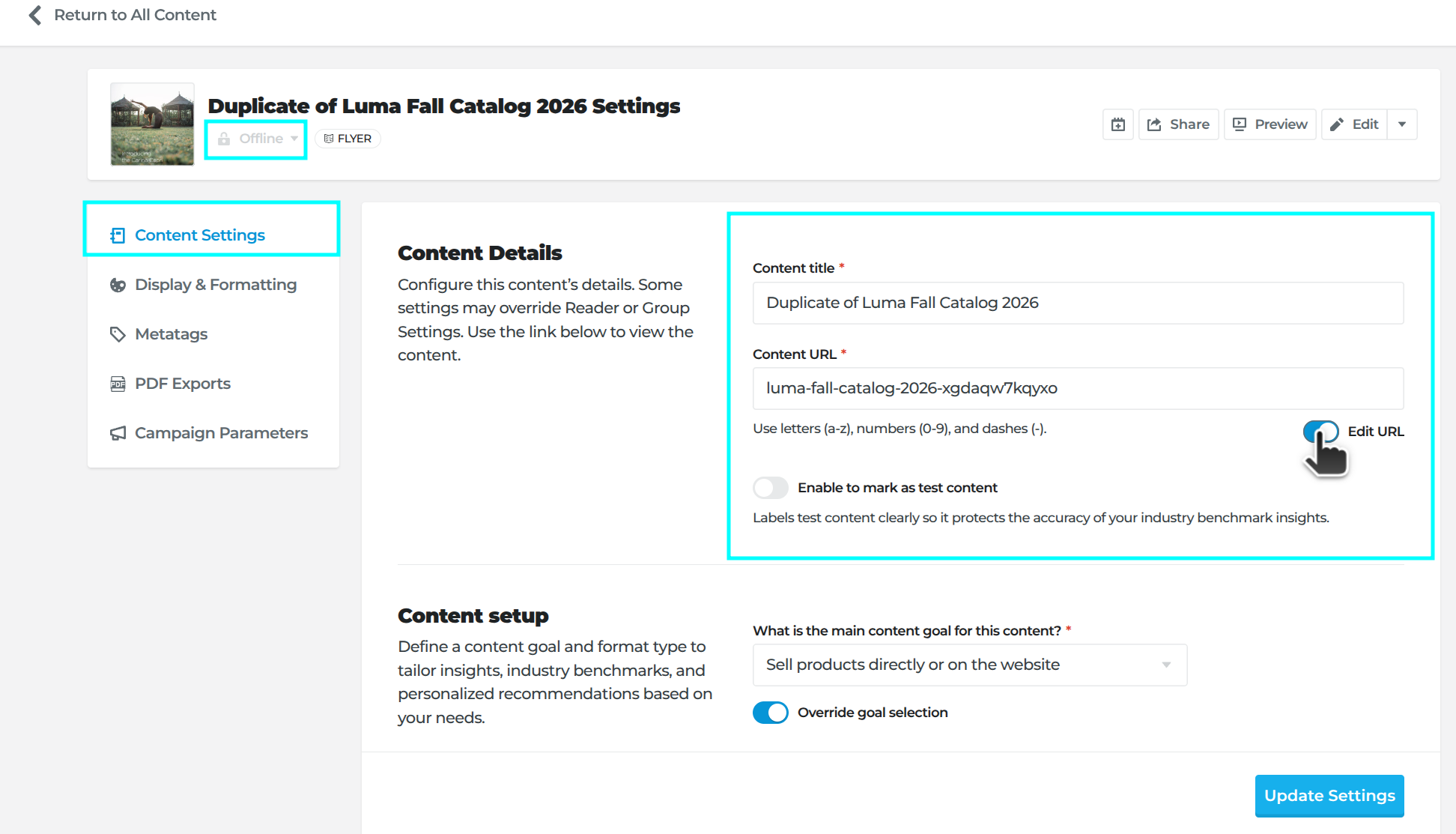Click the Edit button
1456x834 pixels.
click(1354, 124)
